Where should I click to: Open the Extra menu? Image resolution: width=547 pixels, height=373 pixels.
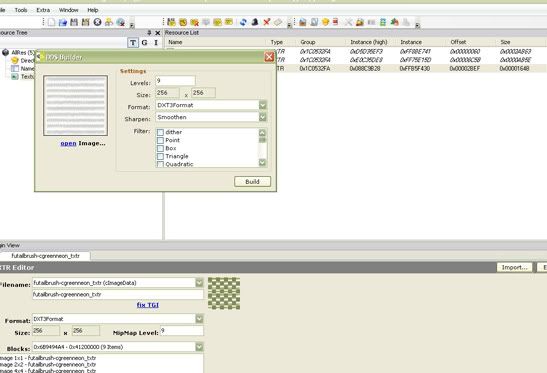43,10
